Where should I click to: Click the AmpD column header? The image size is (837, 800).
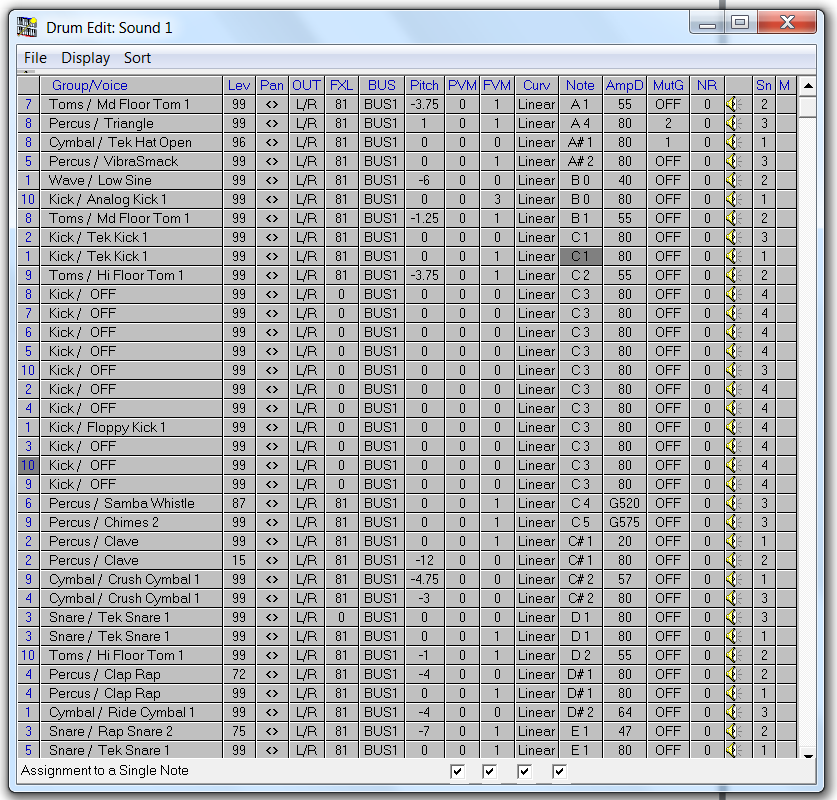(x=625, y=85)
